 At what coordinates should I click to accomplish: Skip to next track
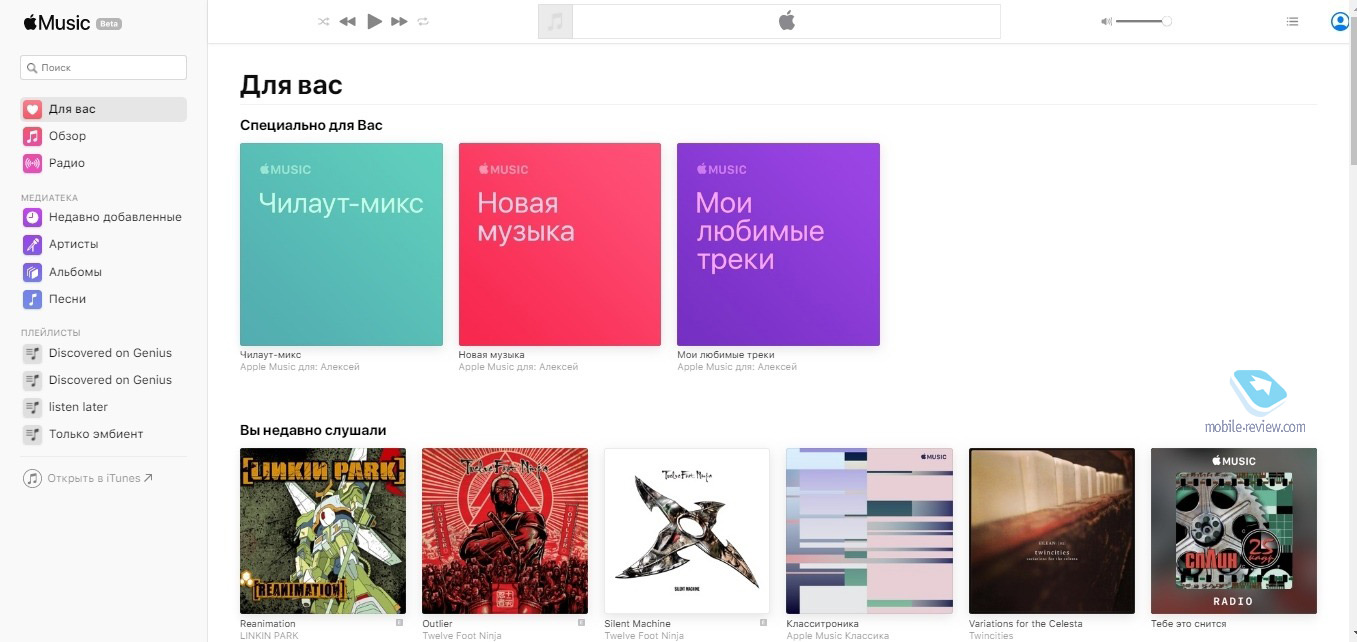[399, 21]
